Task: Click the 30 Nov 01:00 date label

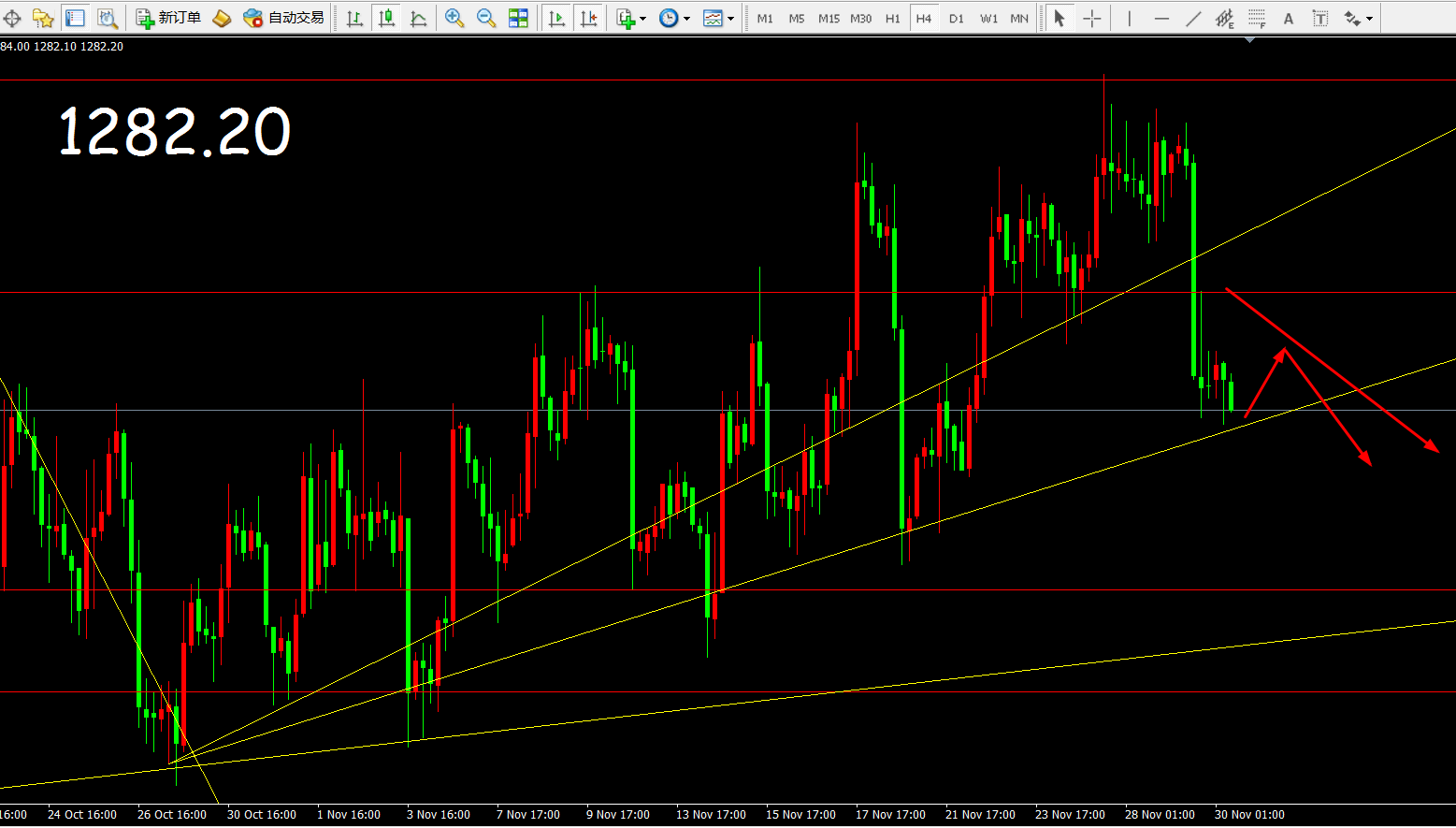Action: point(1249,815)
